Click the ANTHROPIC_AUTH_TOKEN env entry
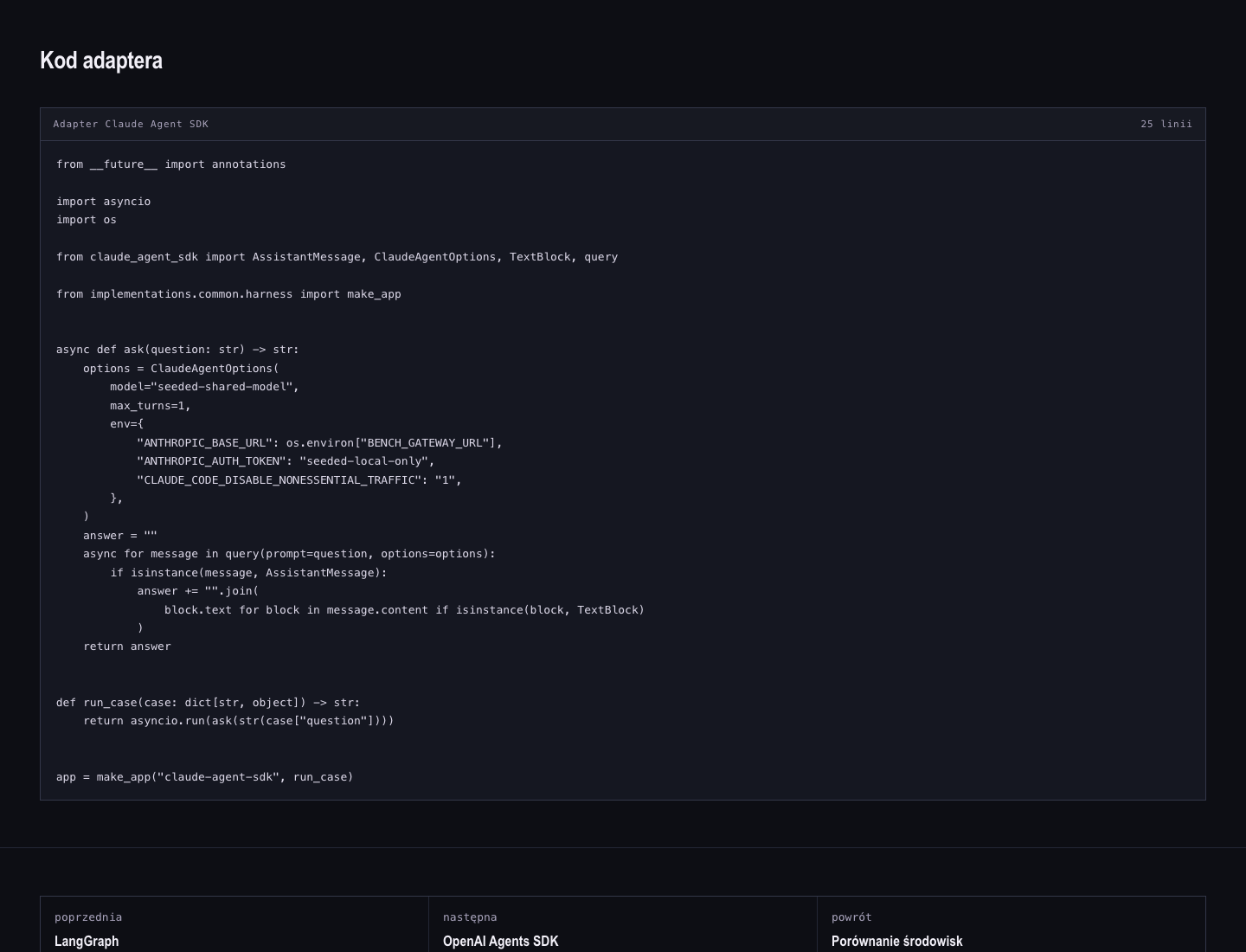 [x=286, y=461]
